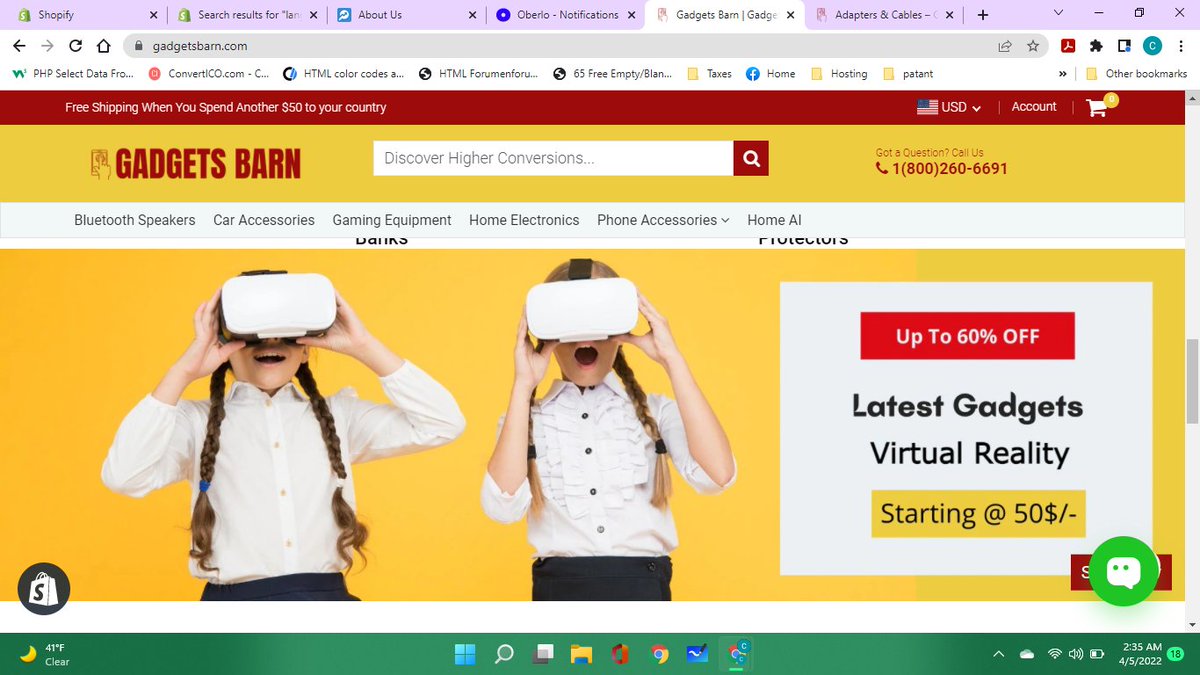This screenshot has height=675, width=1200.
Task: Go back with the browser back arrow
Action: pyautogui.click(x=19, y=46)
